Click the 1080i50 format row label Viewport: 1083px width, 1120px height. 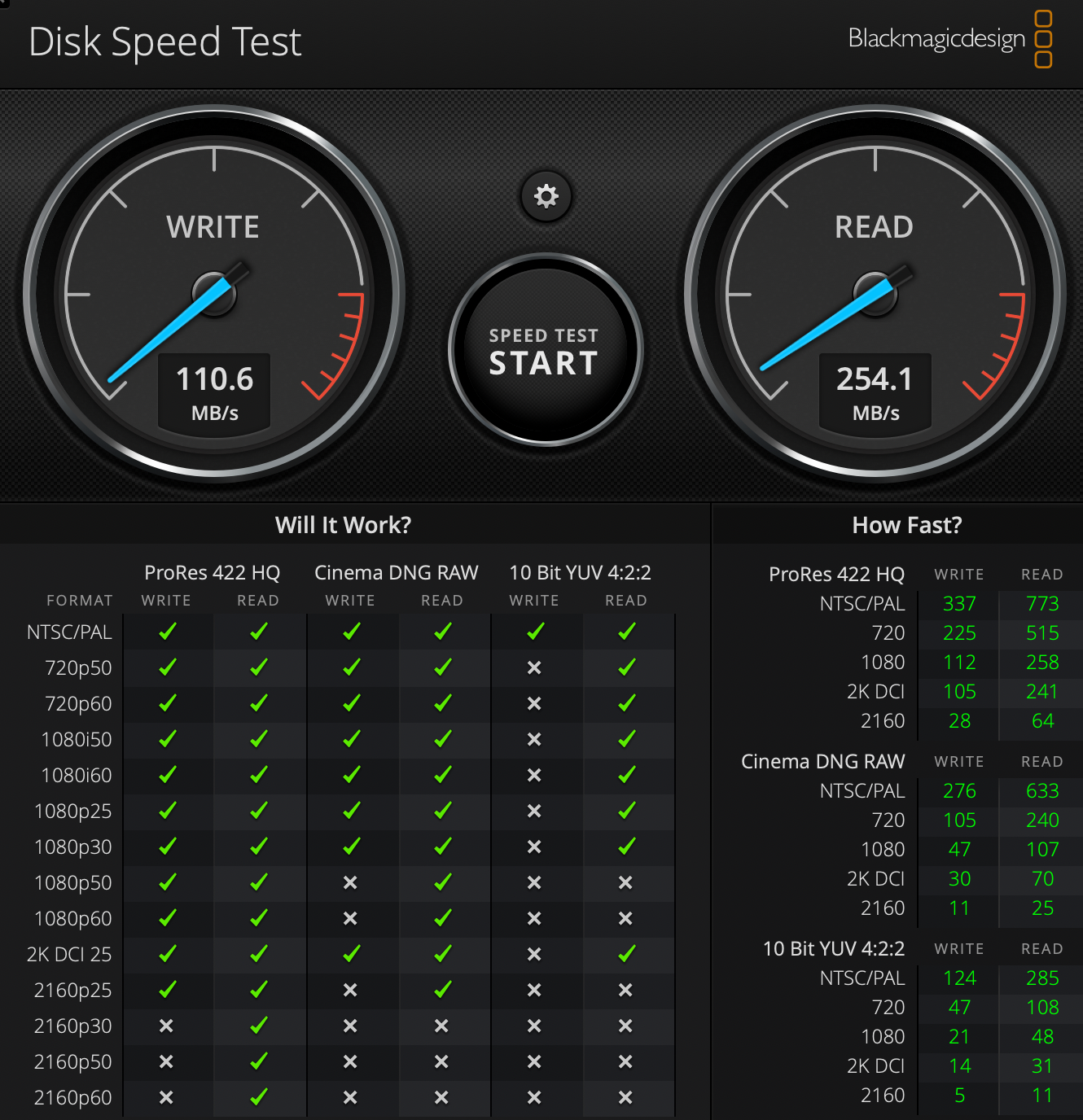click(x=77, y=740)
